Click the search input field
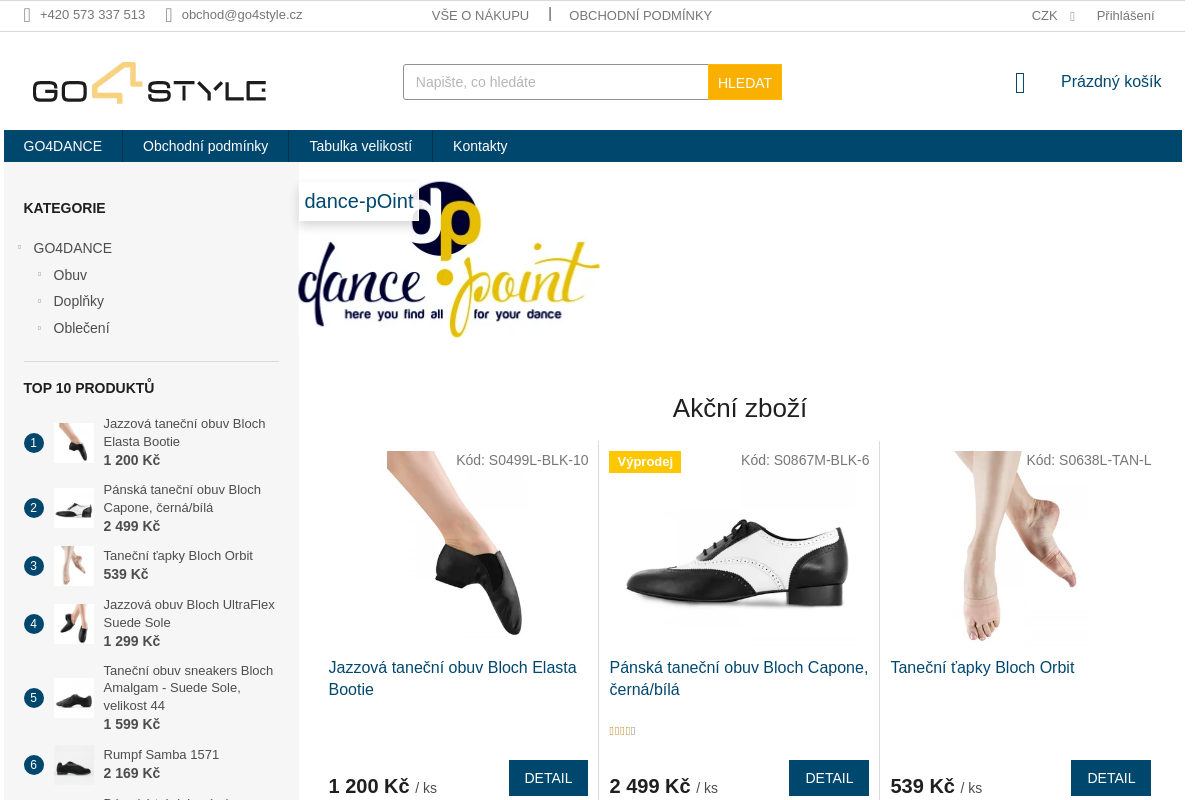 [556, 82]
